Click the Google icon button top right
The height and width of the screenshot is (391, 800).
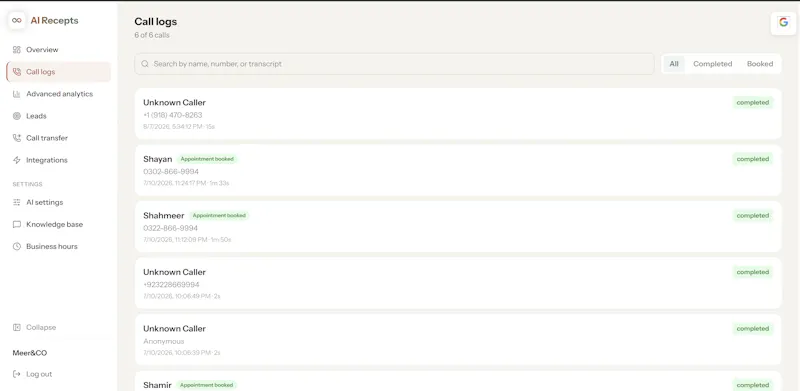point(783,22)
